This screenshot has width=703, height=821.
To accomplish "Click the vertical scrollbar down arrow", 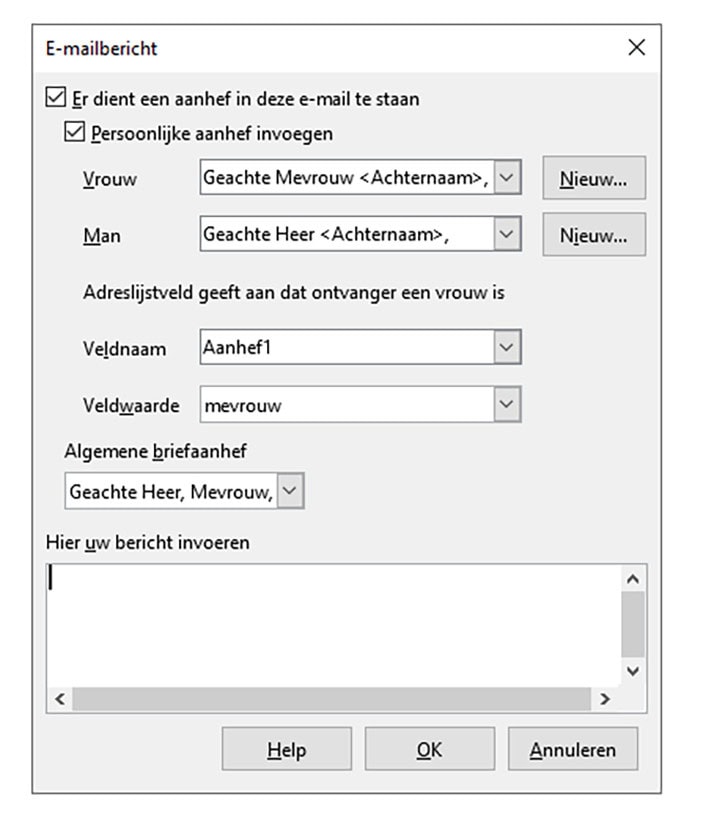I will [632, 669].
